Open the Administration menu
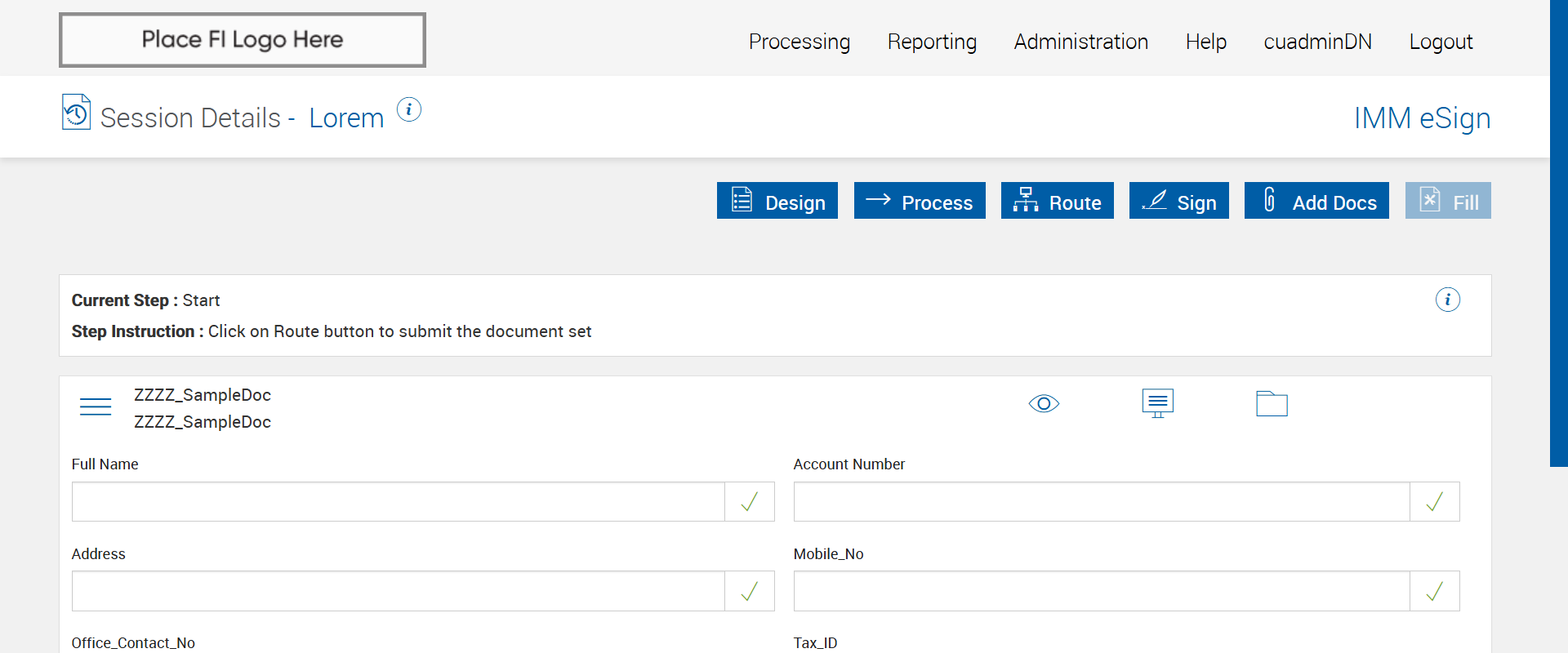Screen dimensions: 1568x653 point(1081,42)
